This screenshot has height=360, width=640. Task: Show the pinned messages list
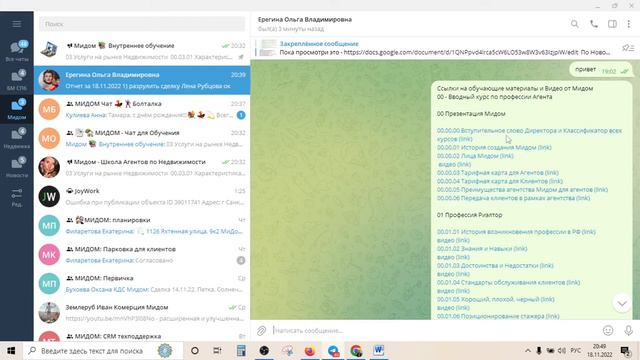tap(628, 48)
